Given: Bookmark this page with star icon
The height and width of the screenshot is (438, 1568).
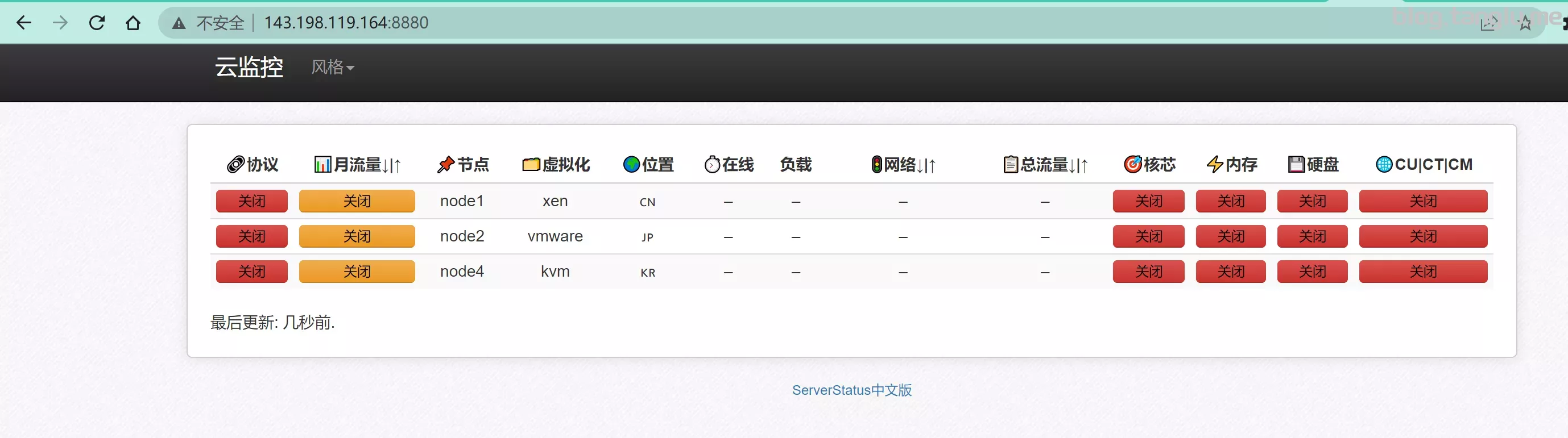Looking at the screenshot, I should pos(1525,24).
